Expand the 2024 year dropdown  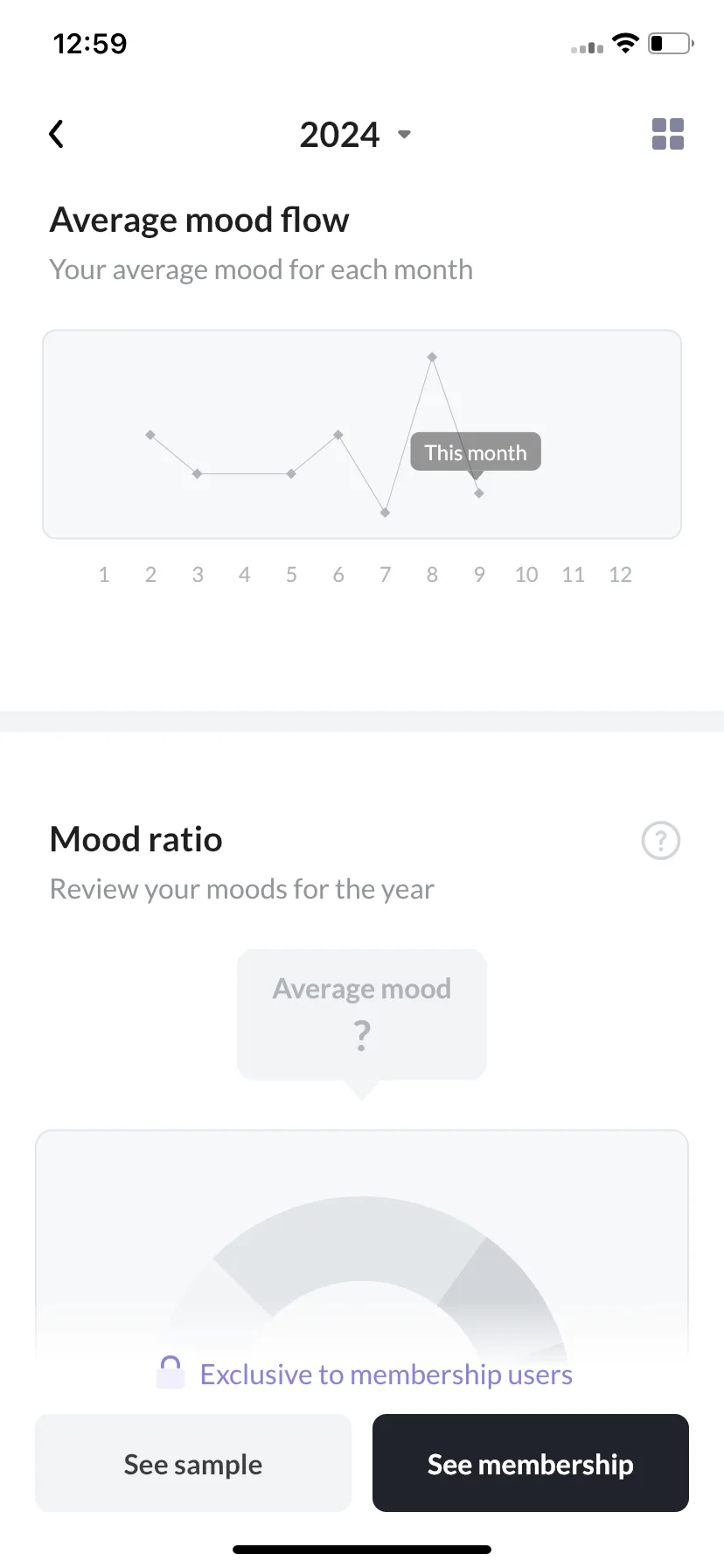(355, 135)
